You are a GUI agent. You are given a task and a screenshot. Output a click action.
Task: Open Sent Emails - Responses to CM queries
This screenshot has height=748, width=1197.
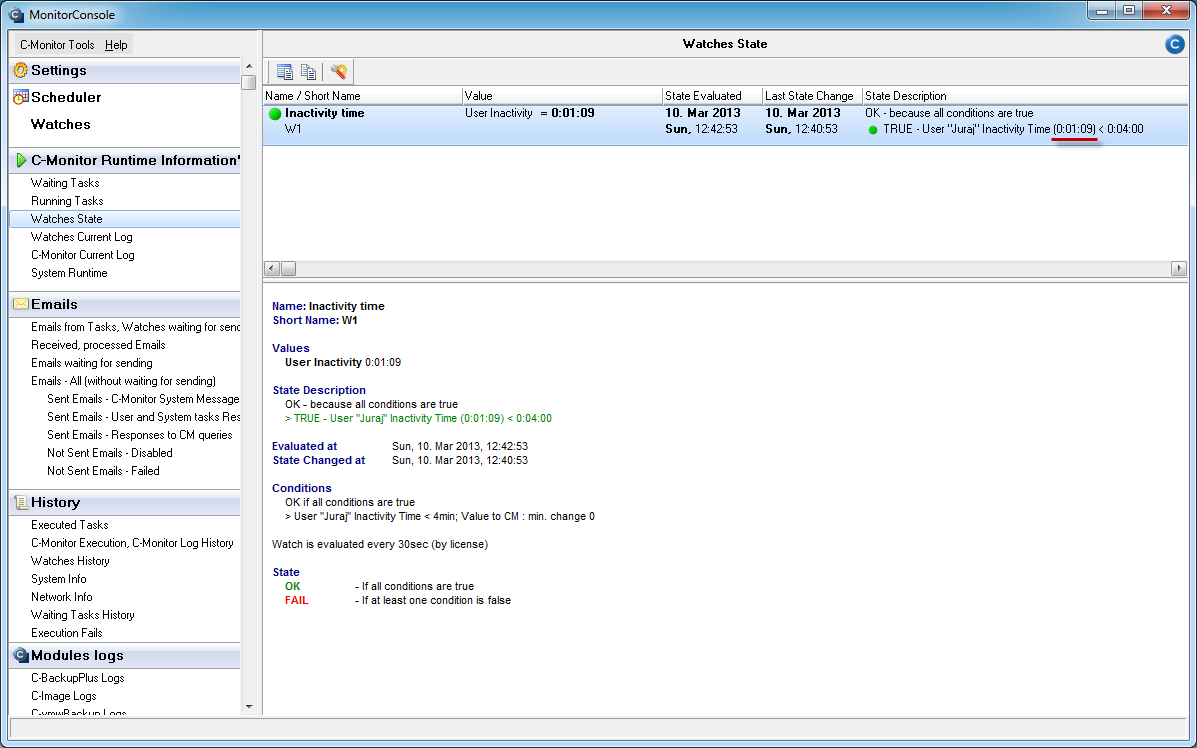[140, 434]
